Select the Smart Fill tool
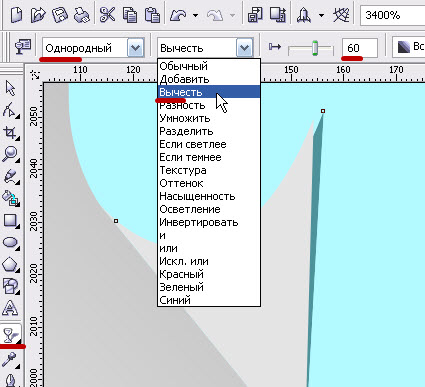425x387 pixels. [11, 198]
